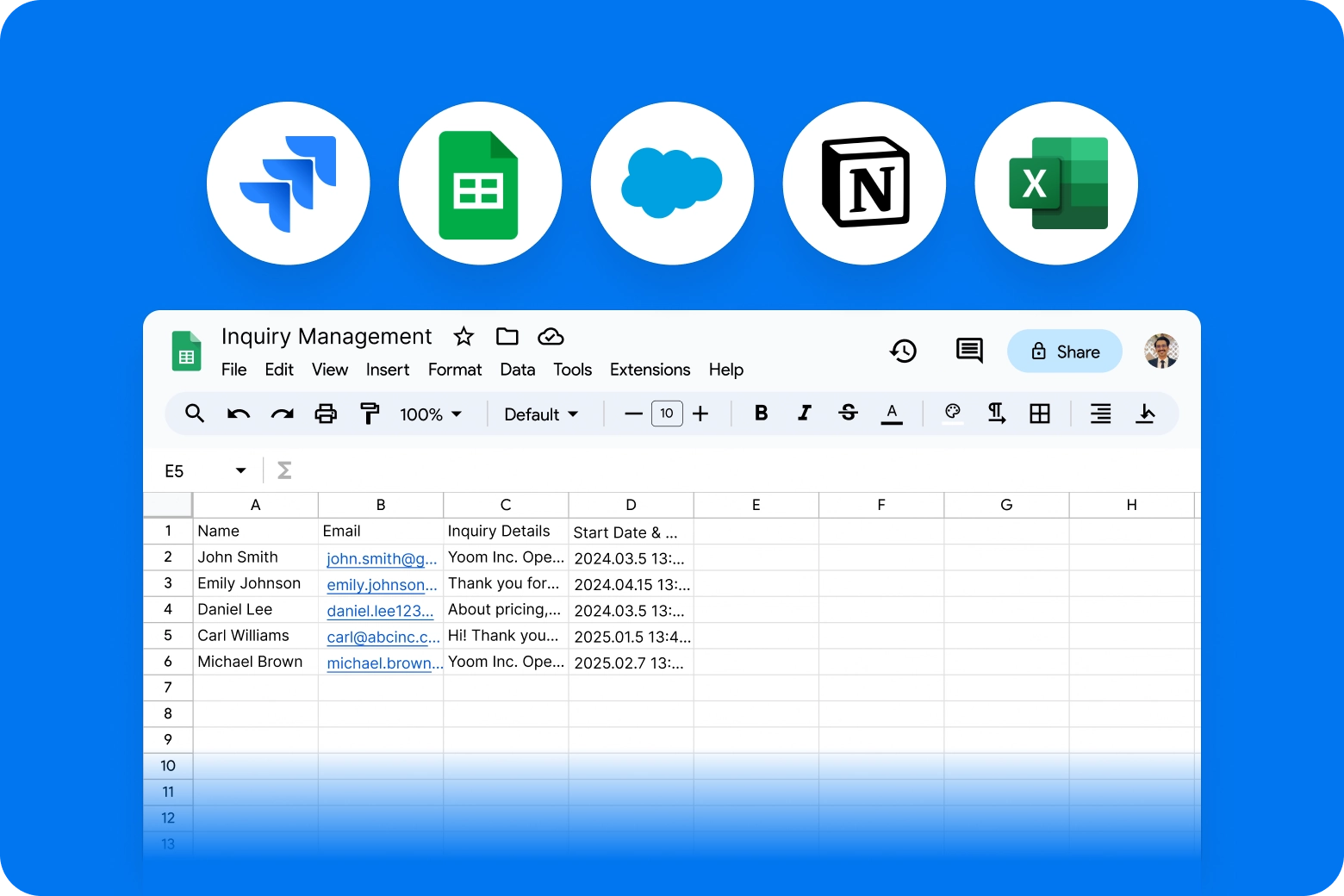Click the undo arrow icon

[x=239, y=414]
